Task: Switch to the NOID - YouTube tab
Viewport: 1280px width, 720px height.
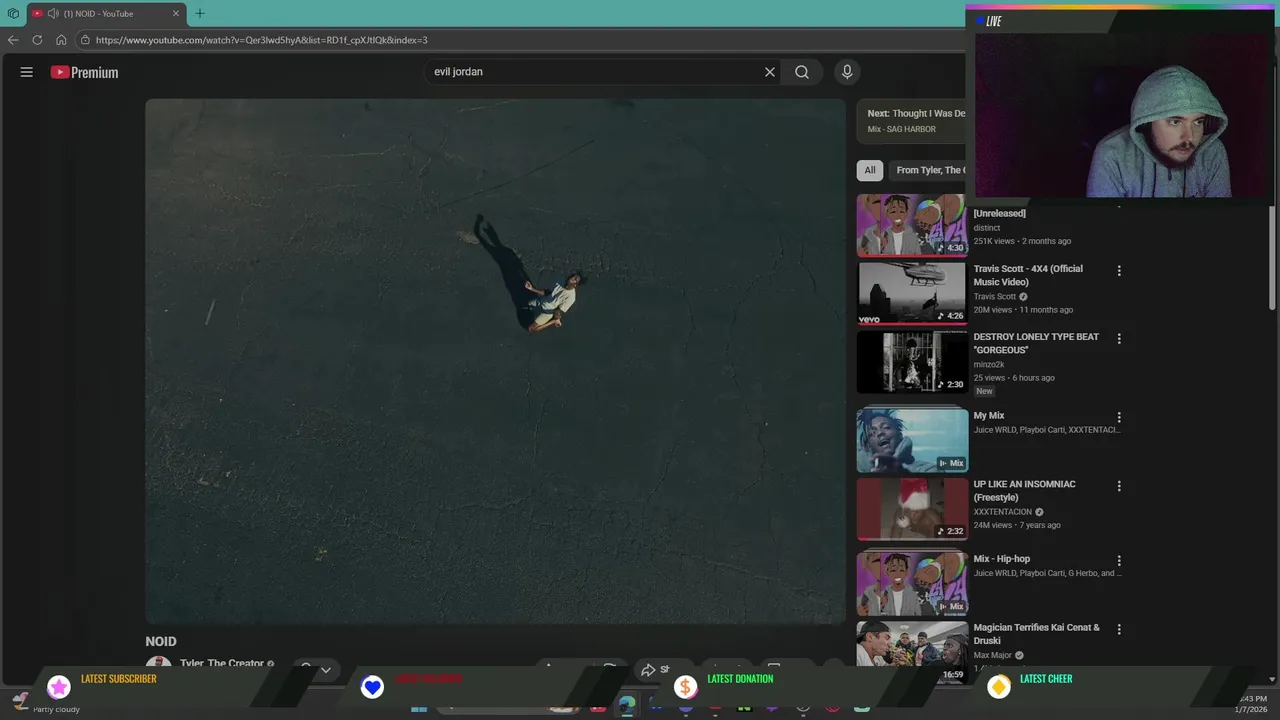Action: [105, 13]
